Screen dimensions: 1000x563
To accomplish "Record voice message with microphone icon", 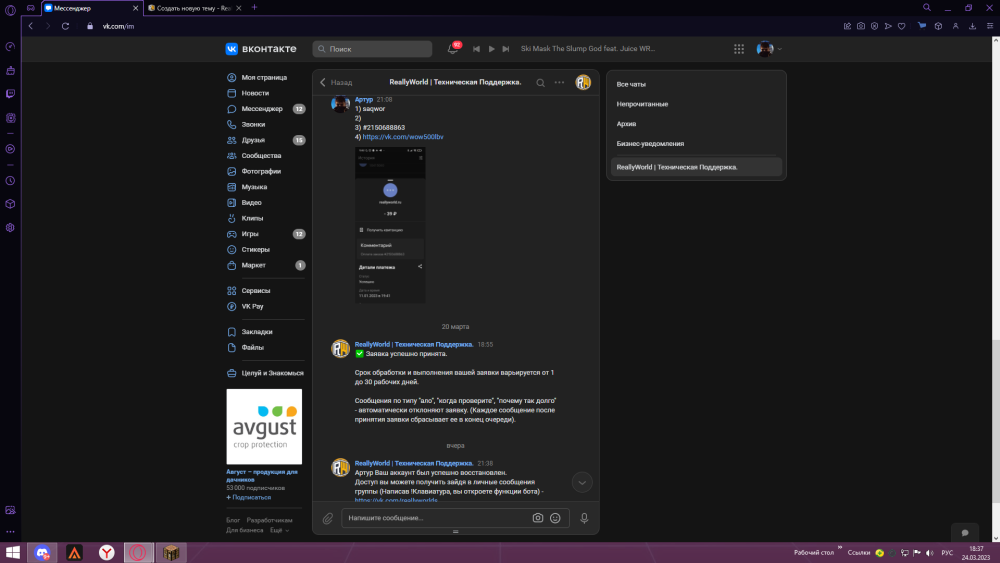I will (x=584, y=518).
